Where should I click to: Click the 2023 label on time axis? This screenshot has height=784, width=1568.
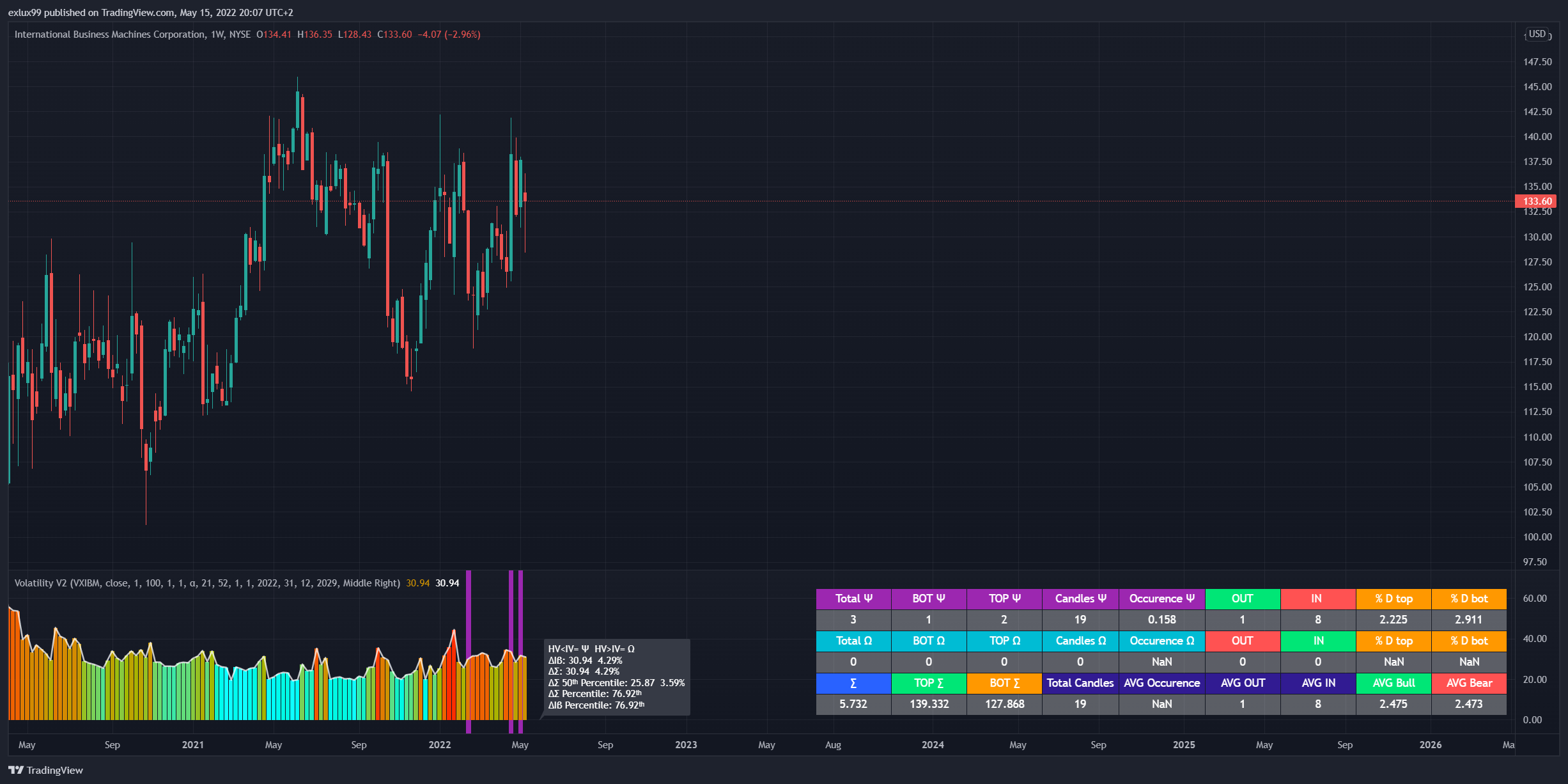point(687,745)
